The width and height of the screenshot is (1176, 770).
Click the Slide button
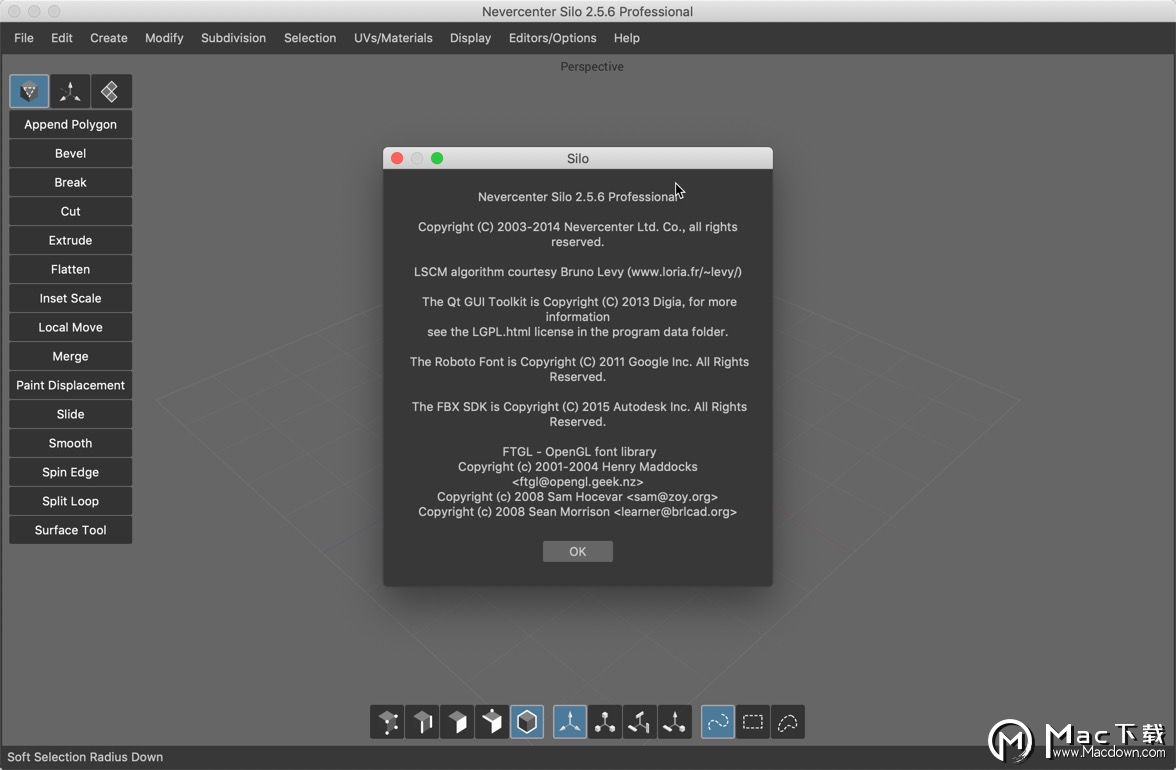pos(70,415)
